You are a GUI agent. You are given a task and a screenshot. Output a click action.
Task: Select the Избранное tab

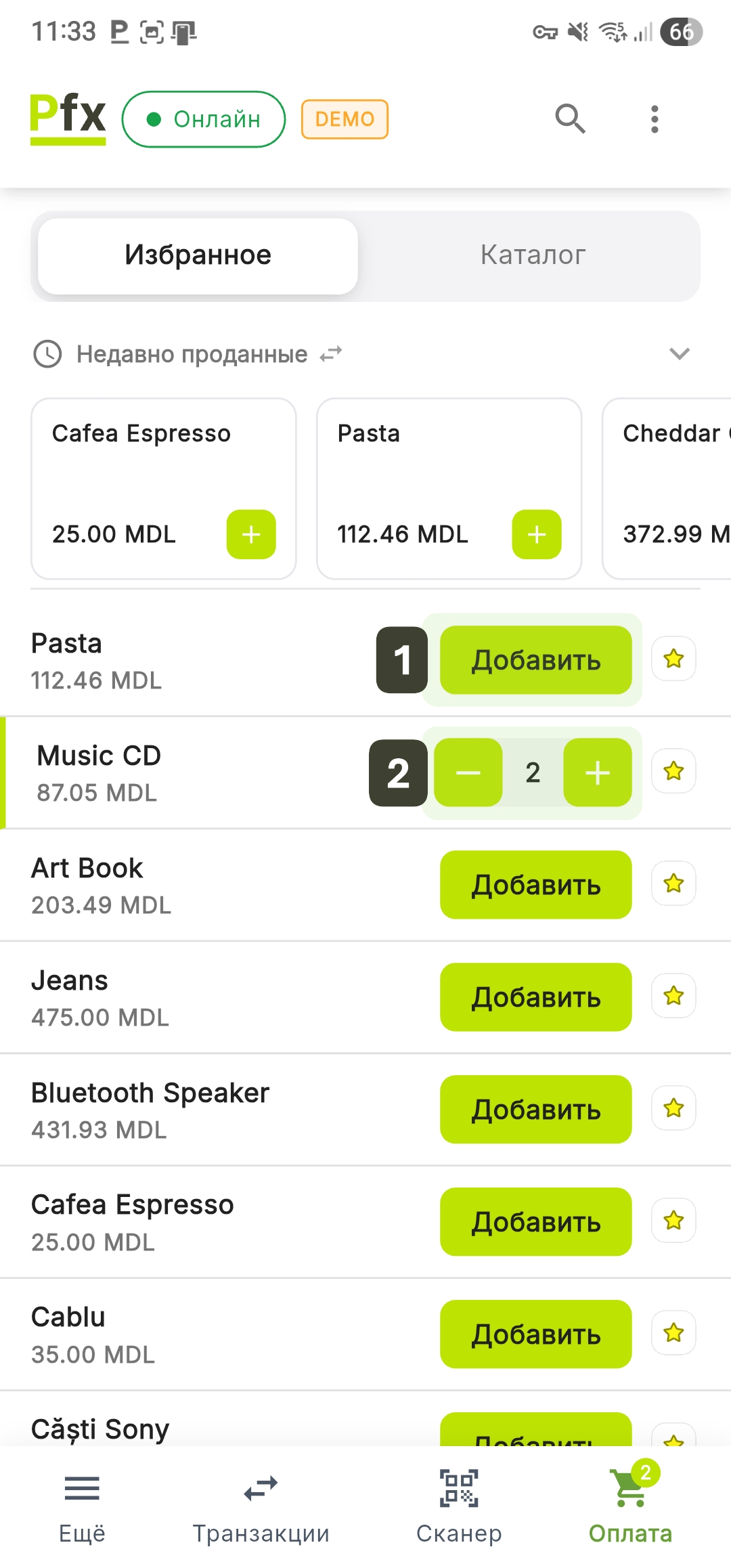pos(198,255)
